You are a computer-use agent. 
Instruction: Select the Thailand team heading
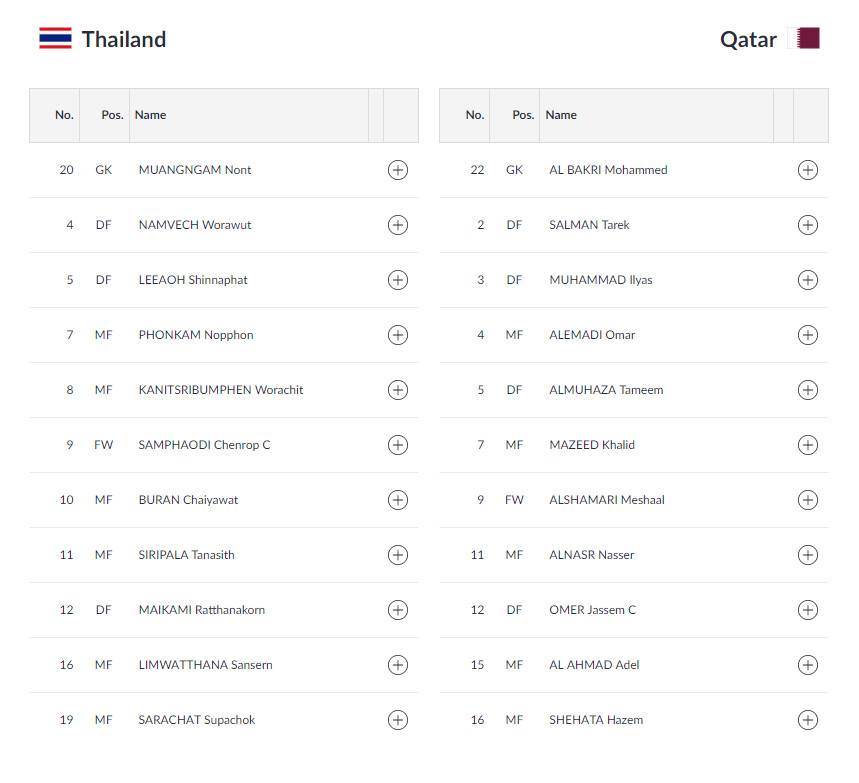click(124, 39)
